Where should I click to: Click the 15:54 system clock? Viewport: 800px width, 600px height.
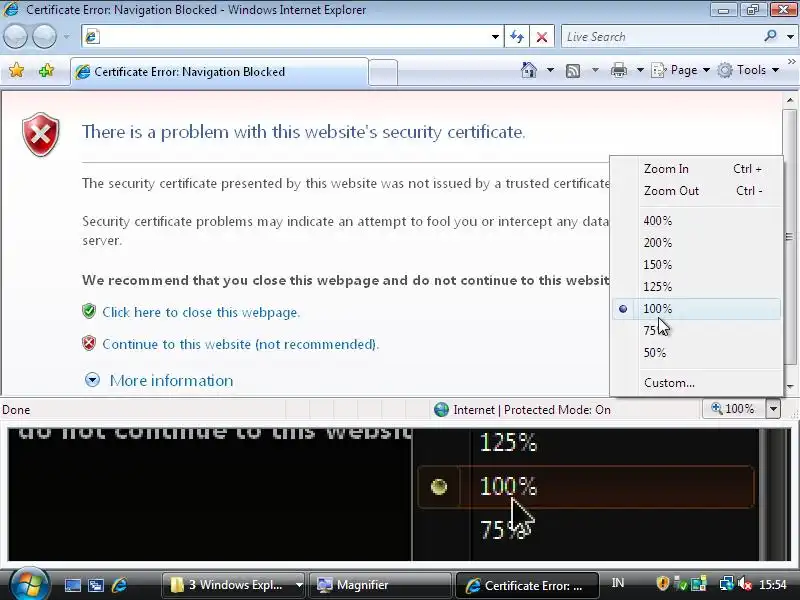772,584
